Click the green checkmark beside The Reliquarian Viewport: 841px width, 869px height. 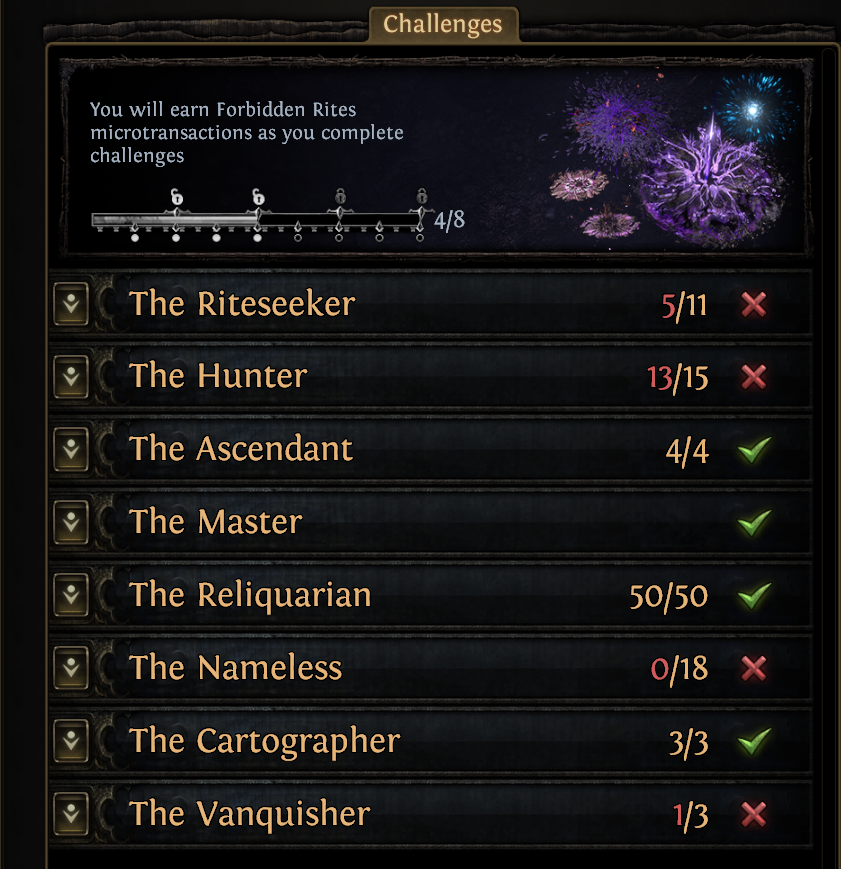point(754,595)
